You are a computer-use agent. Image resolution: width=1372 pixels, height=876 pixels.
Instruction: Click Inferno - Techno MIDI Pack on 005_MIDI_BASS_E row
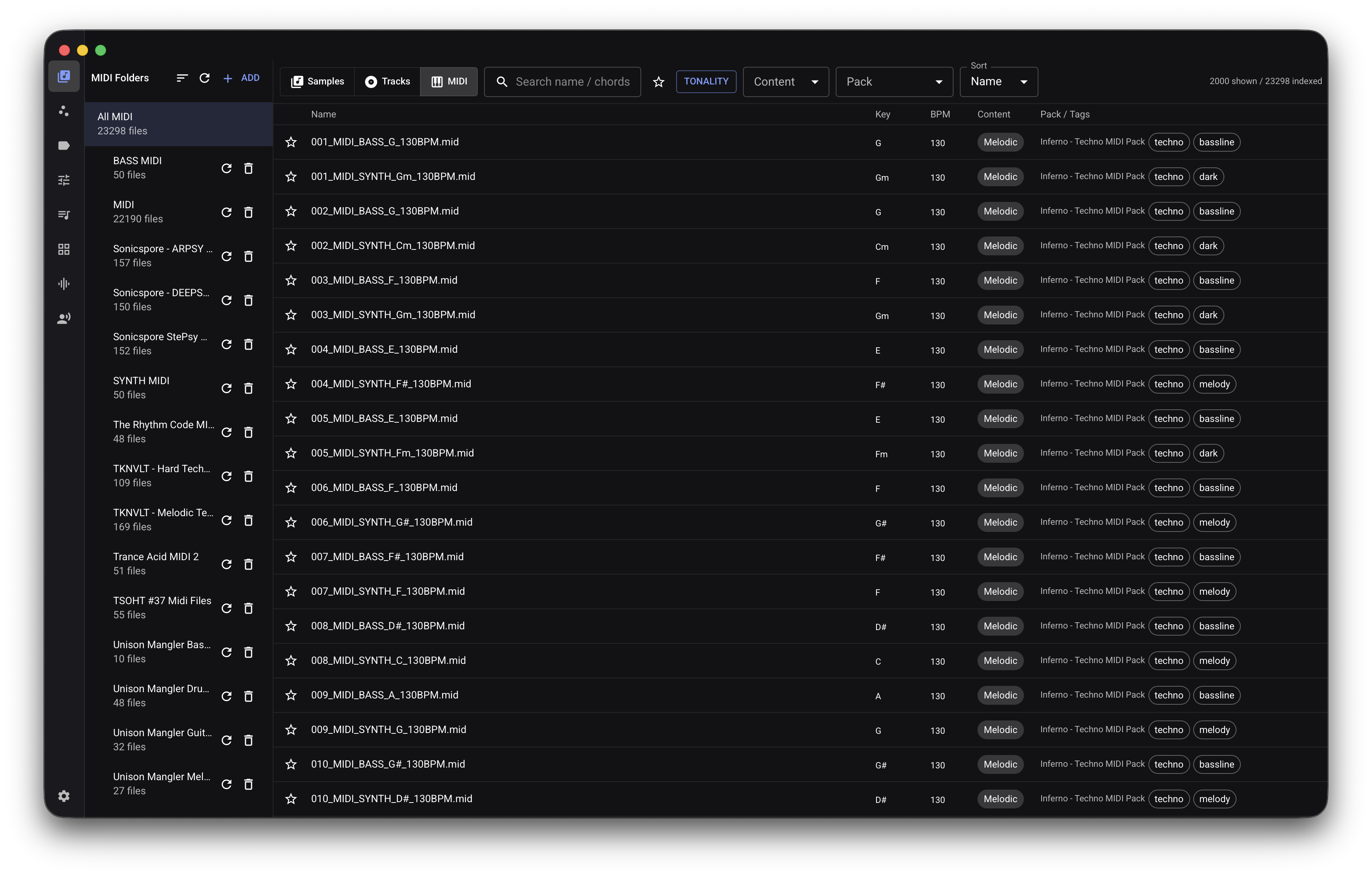(1092, 418)
